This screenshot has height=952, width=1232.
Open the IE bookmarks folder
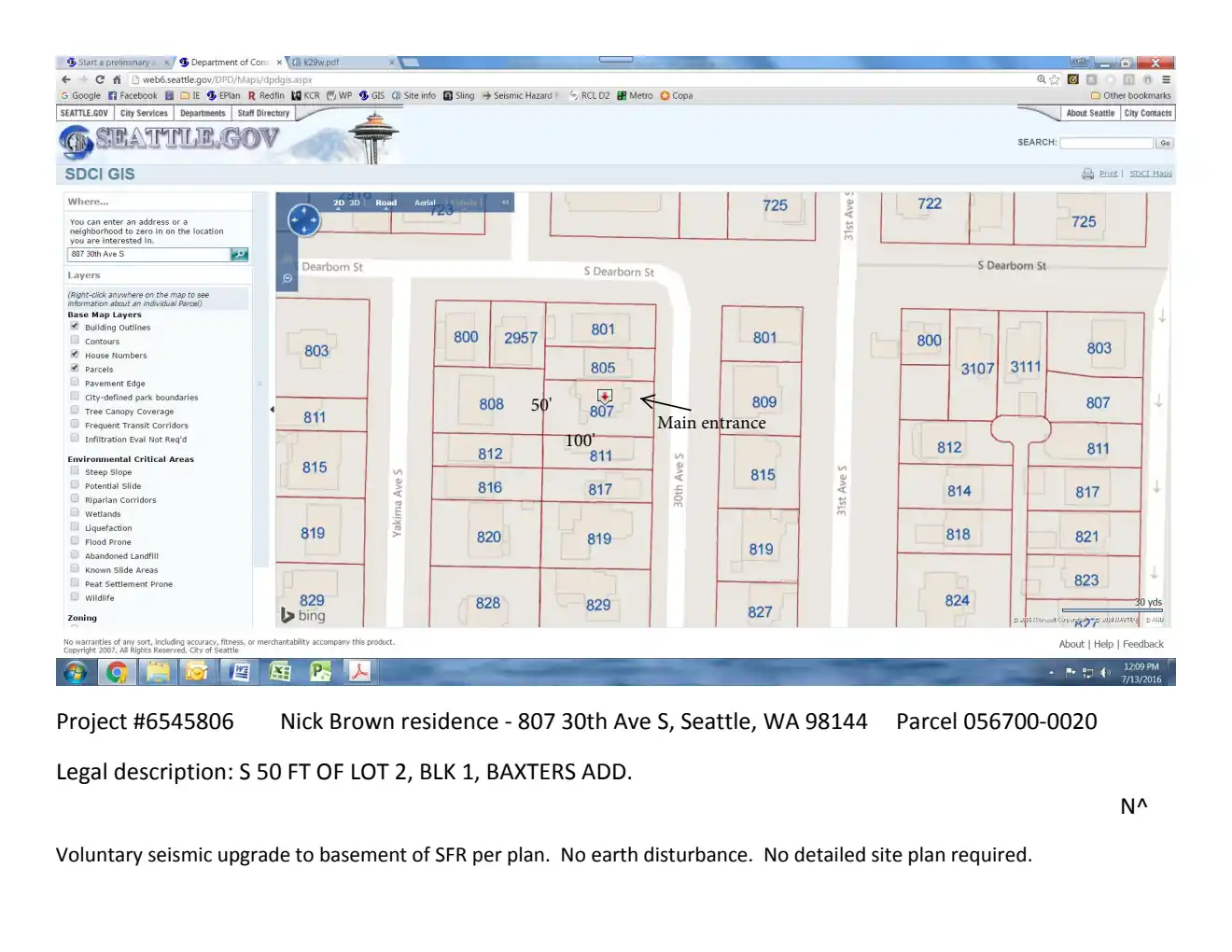(x=190, y=95)
